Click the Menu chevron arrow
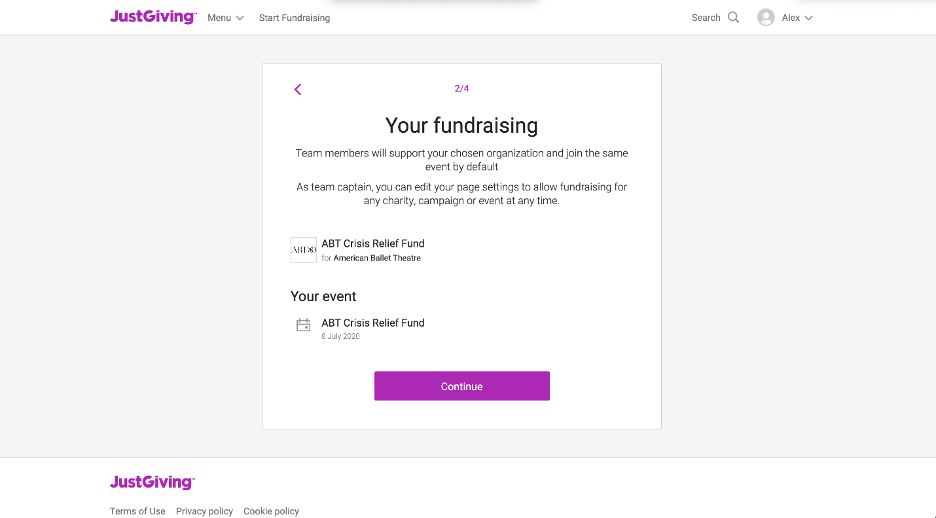 pyautogui.click(x=240, y=18)
